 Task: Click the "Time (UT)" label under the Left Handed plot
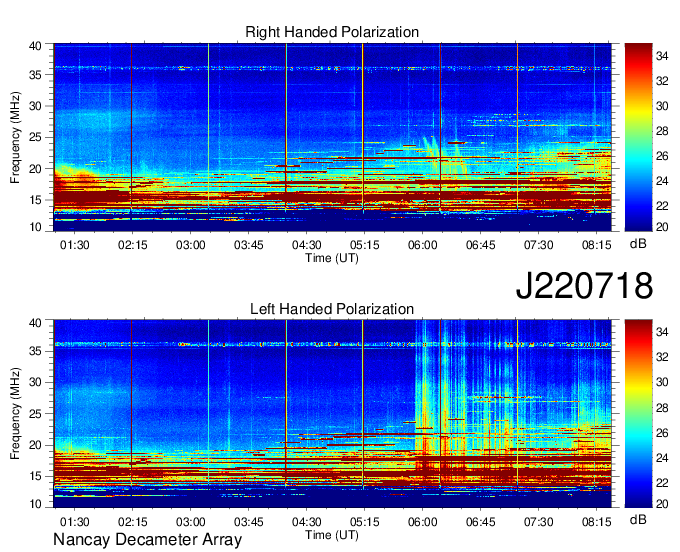click(332, 535)
